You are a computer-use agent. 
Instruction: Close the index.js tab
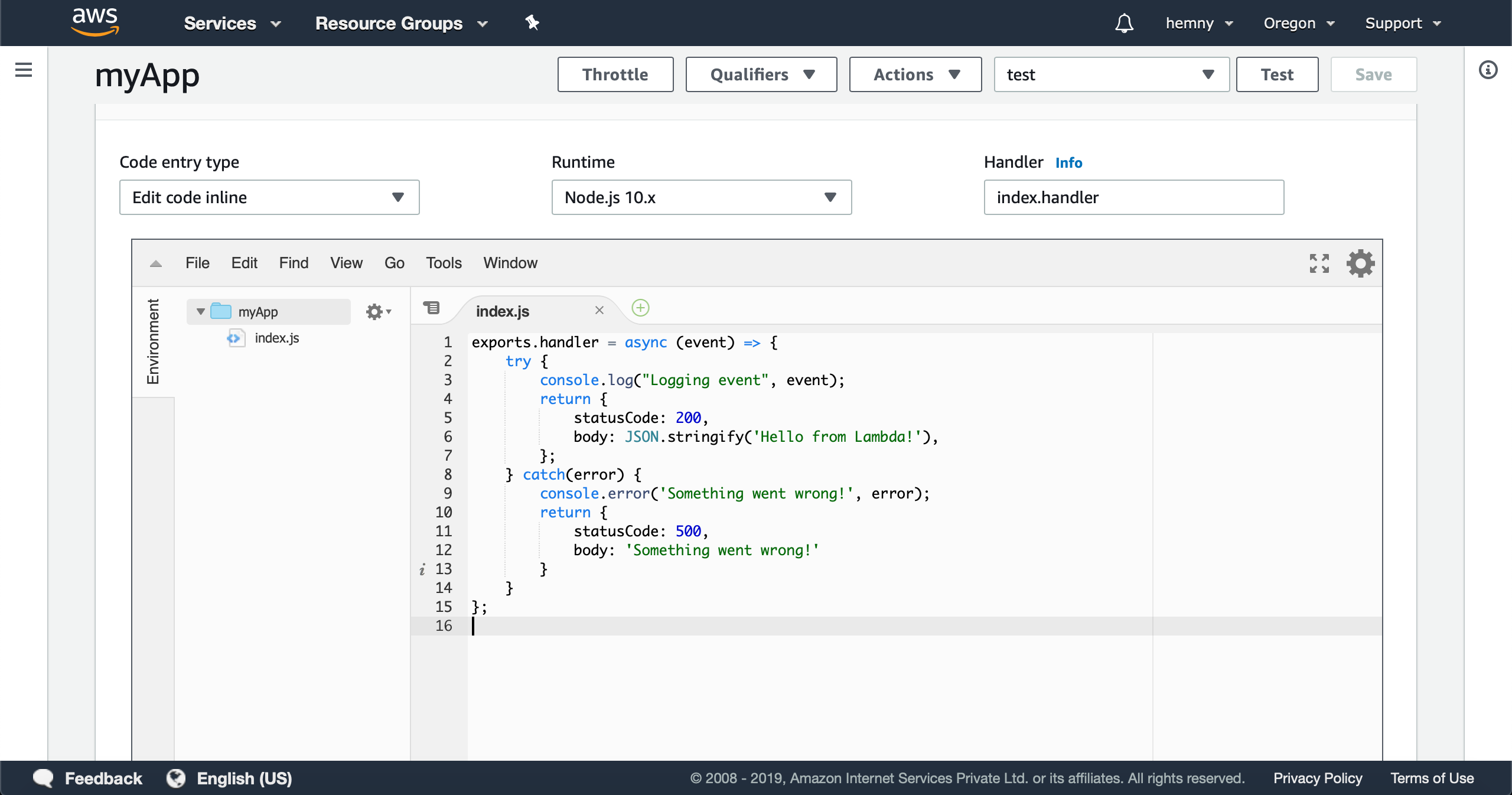pos(599,310)
